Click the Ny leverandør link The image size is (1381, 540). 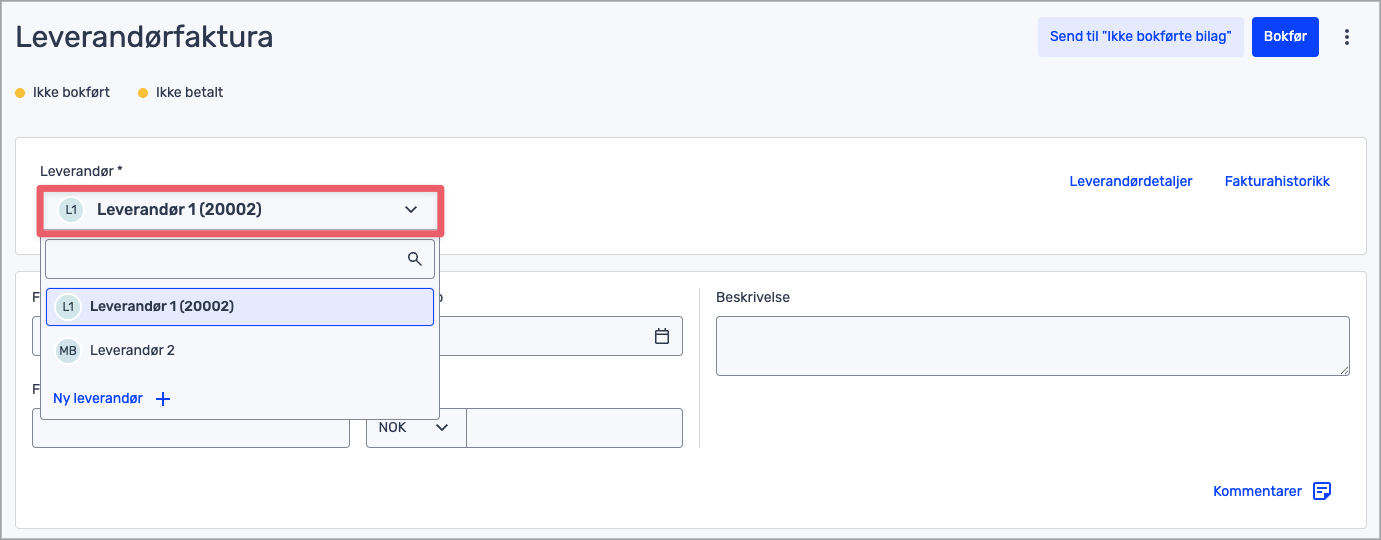pyautogui.click(x=98, y=398)
